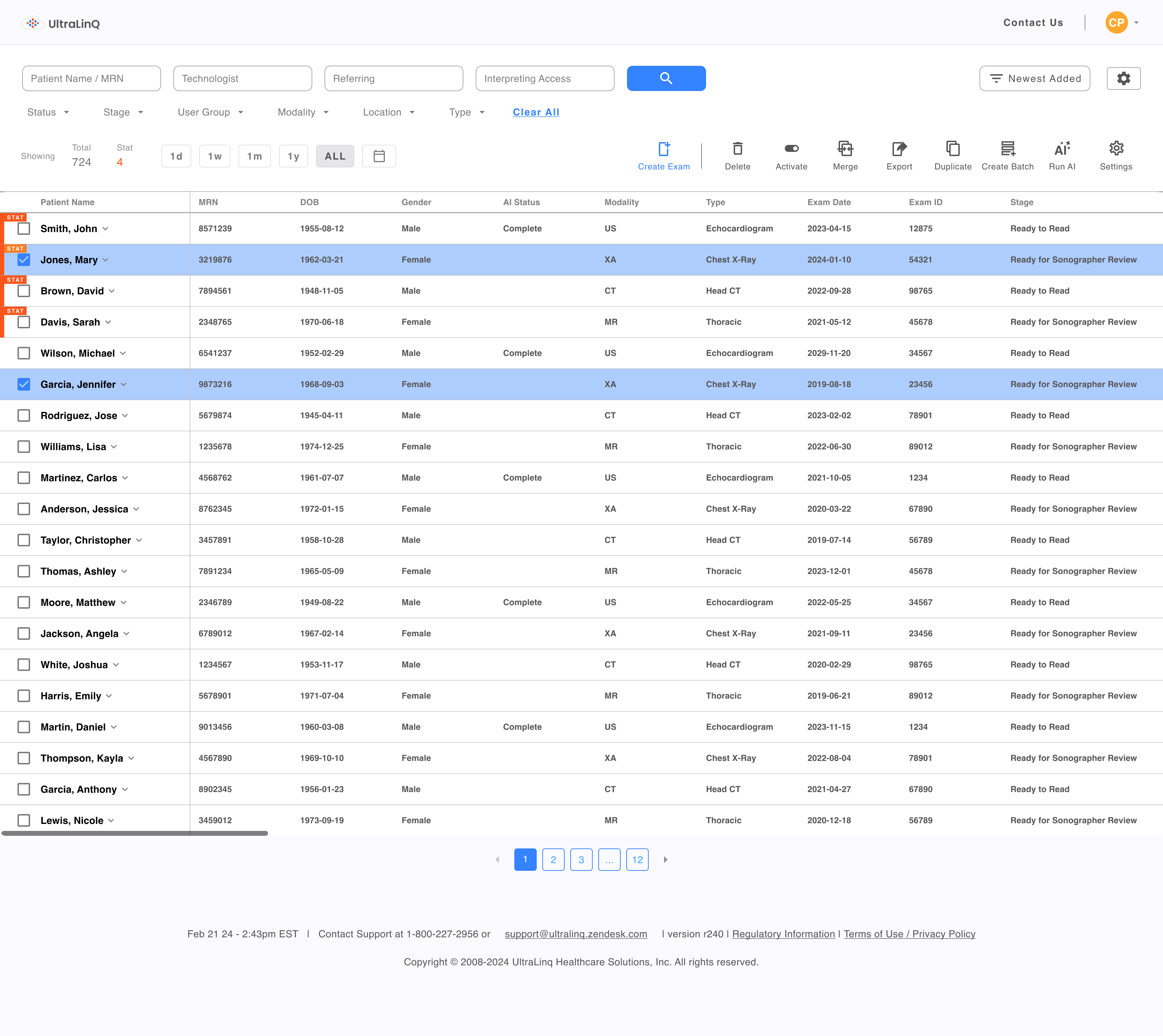Click the Clear All filters link
The width and height of the screenshot is (1163, 1036).
535,112
